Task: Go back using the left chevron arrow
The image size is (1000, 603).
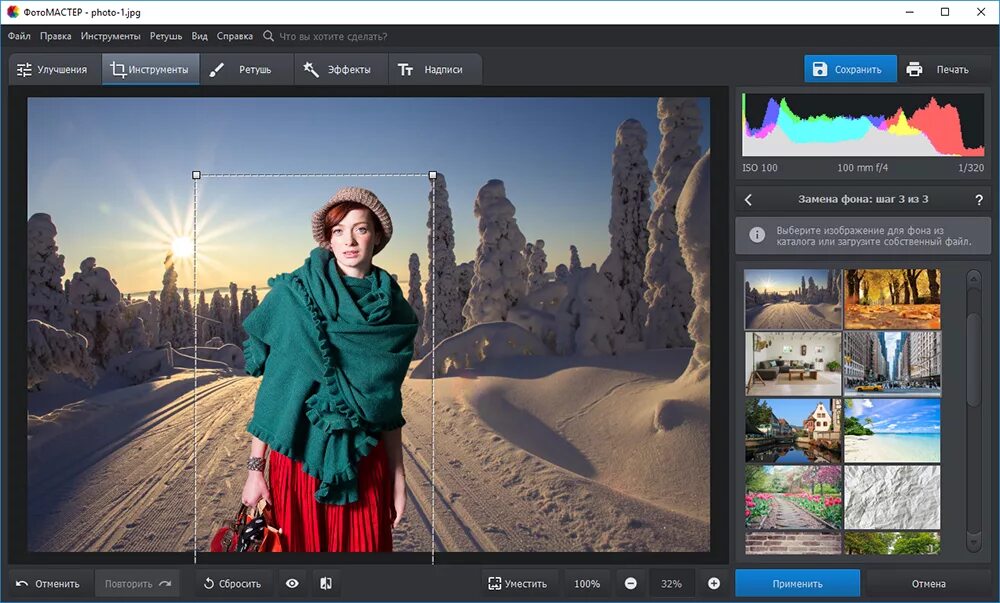Action: click(x=748, y=200)
